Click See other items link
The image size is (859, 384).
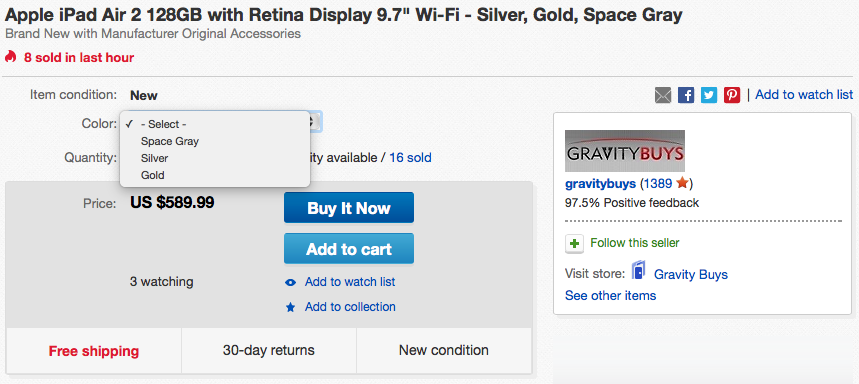pyautogui.click(x=610, y=296)
